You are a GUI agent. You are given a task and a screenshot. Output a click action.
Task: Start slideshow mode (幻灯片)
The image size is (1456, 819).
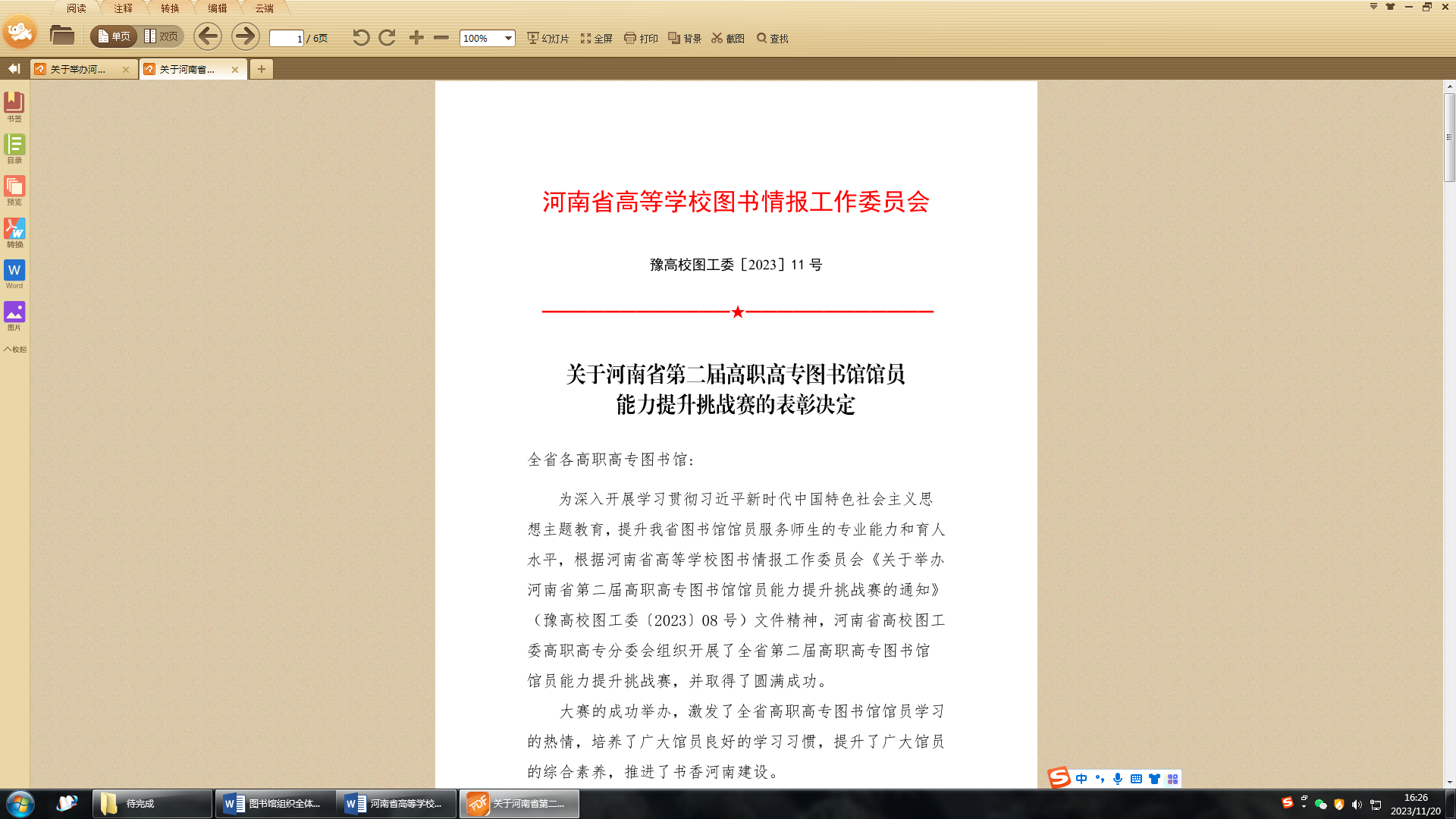(x=548, y=38)
